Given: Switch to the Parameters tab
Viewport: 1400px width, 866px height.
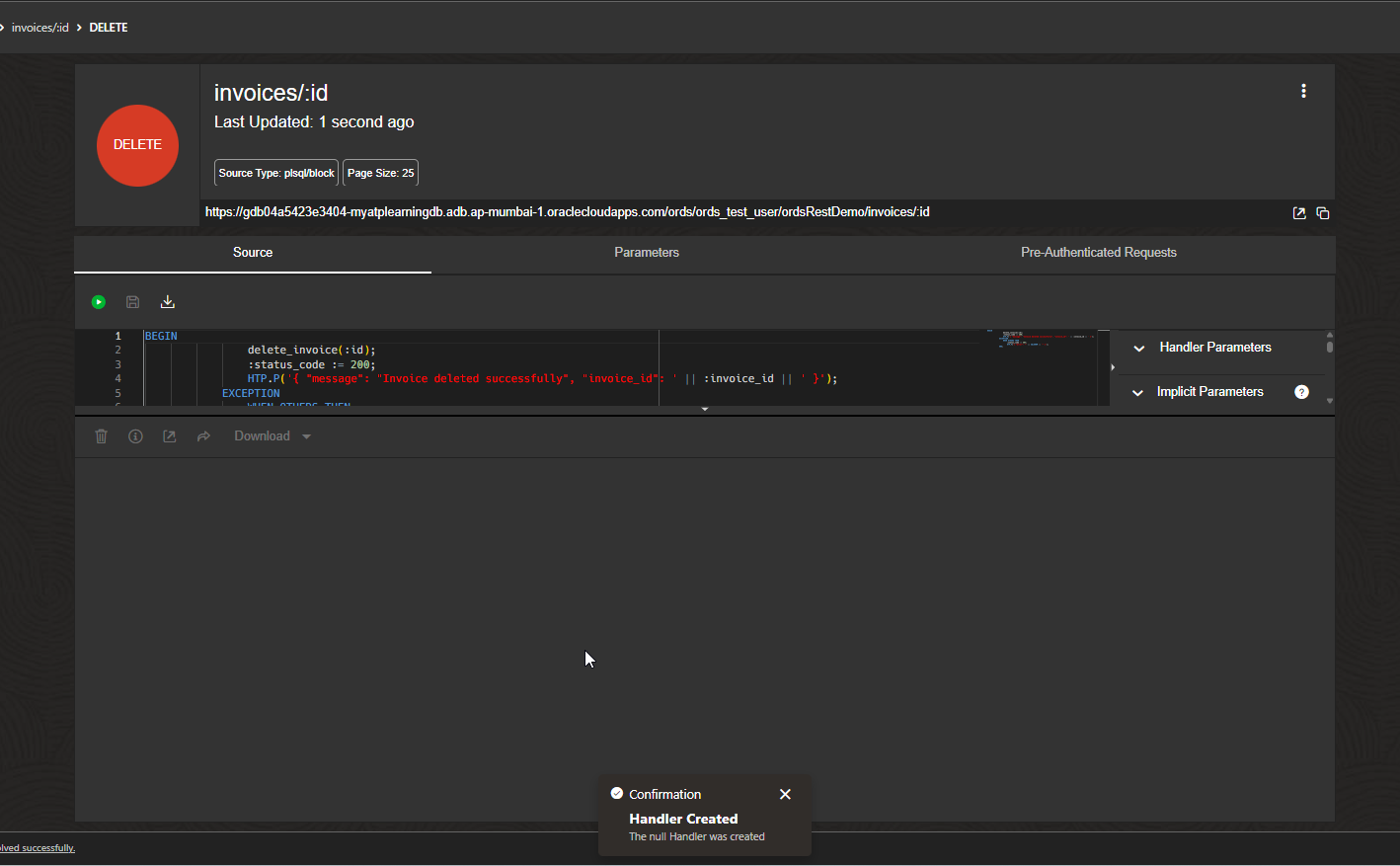Looking at the screenshot, I should tap(646, 252).
